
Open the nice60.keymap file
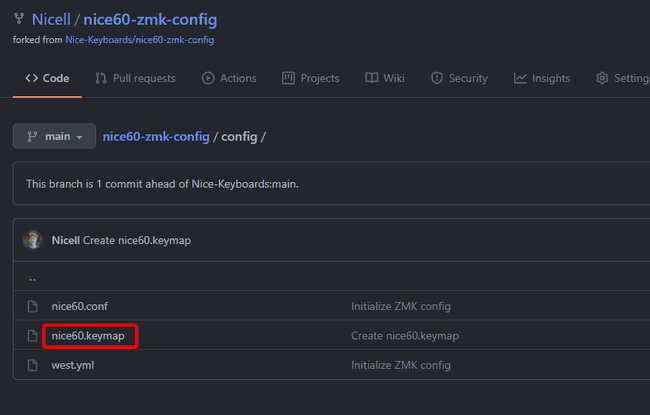point(88,336)
